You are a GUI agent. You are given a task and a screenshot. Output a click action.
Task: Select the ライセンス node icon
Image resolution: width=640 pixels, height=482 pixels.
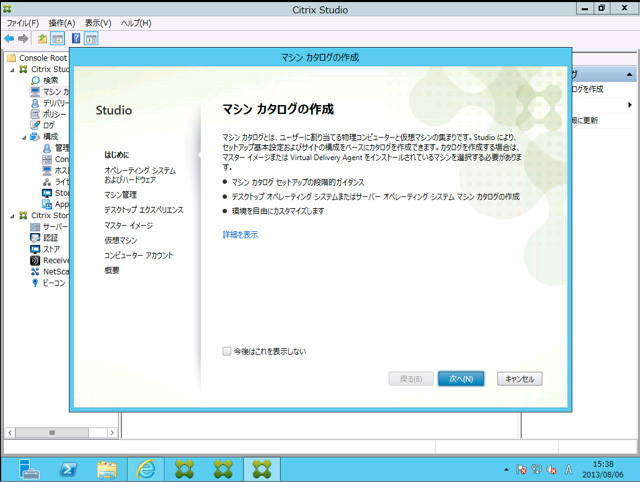tap(47, 182)
